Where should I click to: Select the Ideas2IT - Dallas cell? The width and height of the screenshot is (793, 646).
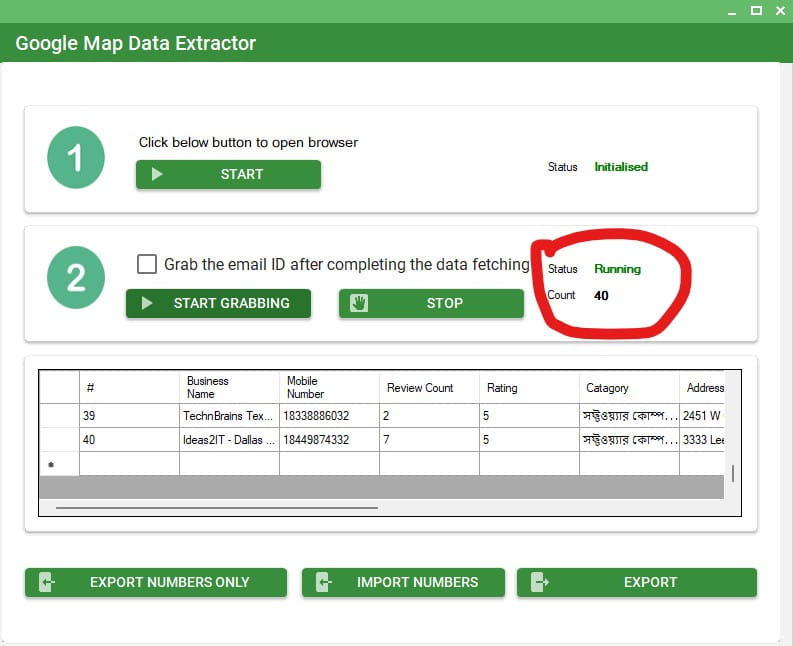[229, 440]
